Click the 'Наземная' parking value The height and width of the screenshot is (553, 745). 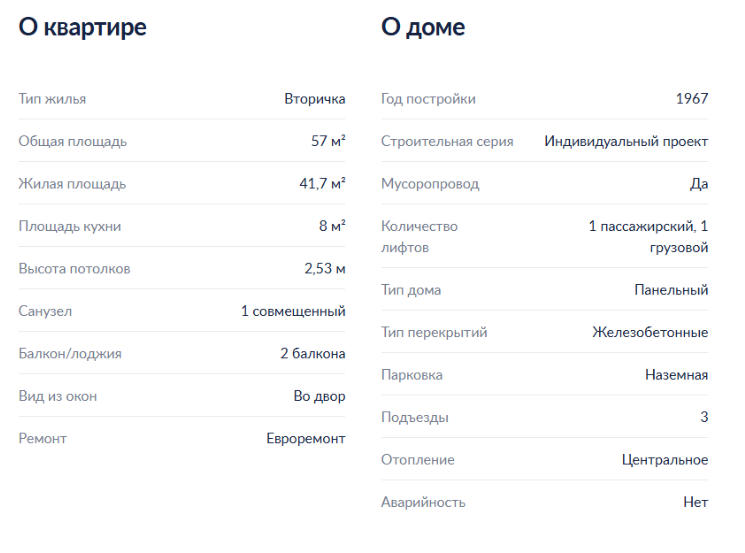[x=676, y=375]
